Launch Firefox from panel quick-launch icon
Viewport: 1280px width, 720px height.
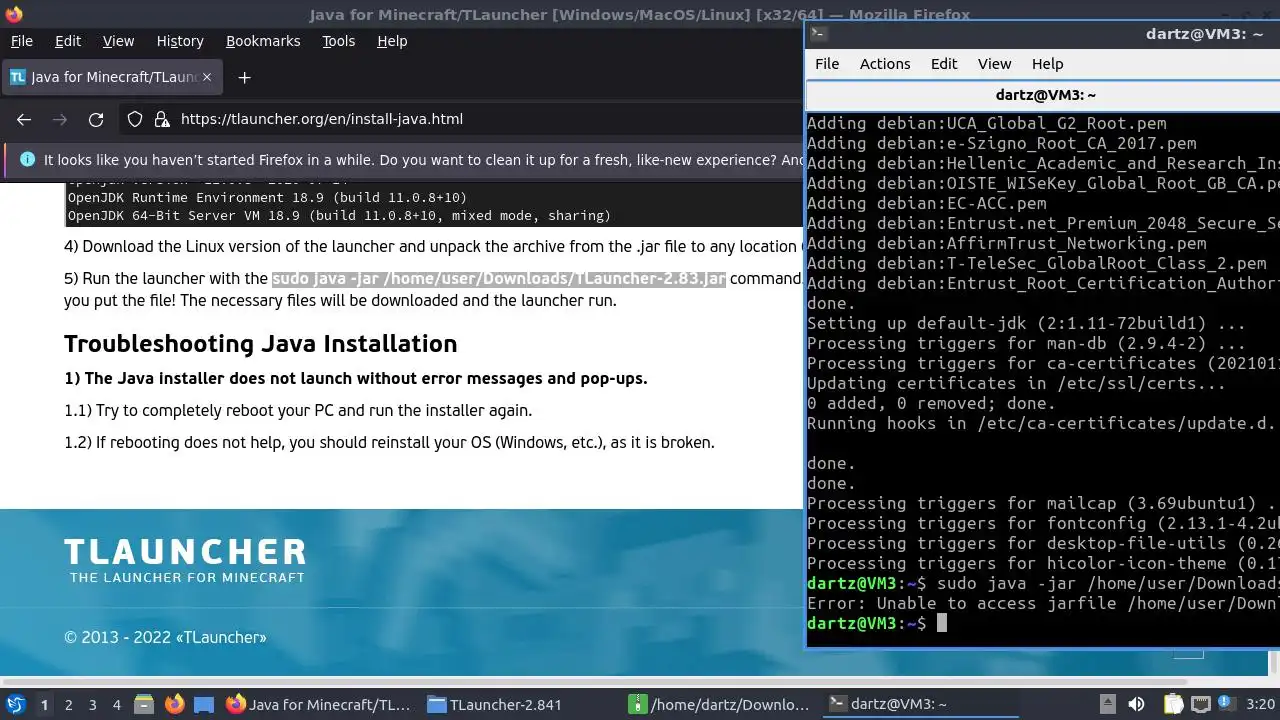[x=174, y=704]
